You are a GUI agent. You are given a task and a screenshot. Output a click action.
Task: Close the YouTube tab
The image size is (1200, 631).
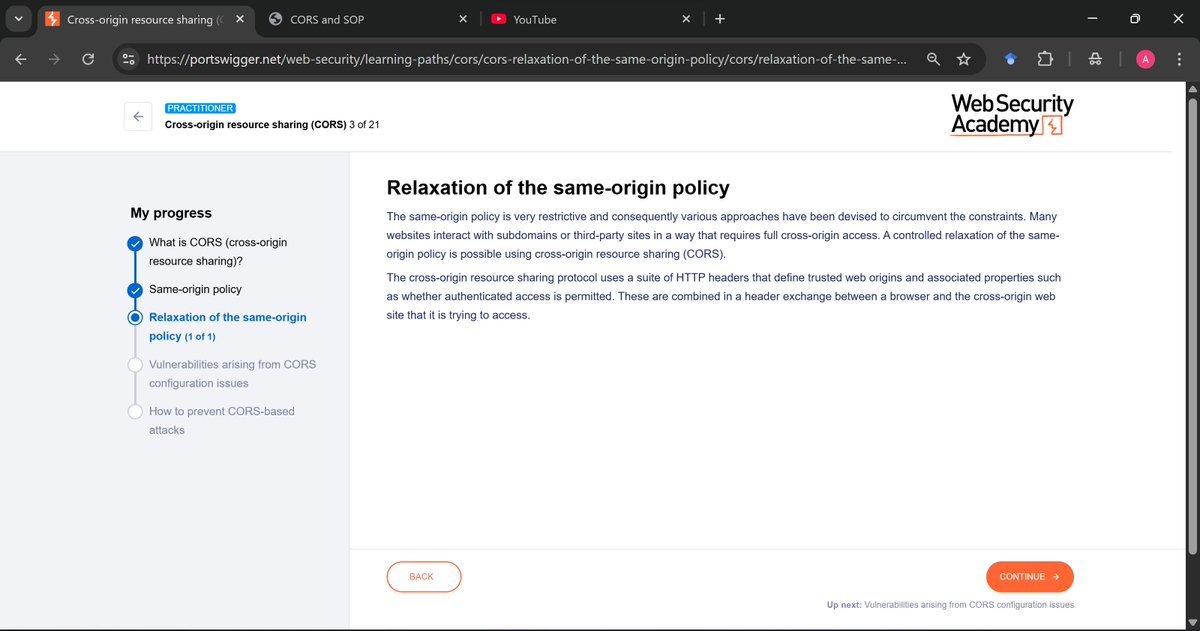(685, 19)
